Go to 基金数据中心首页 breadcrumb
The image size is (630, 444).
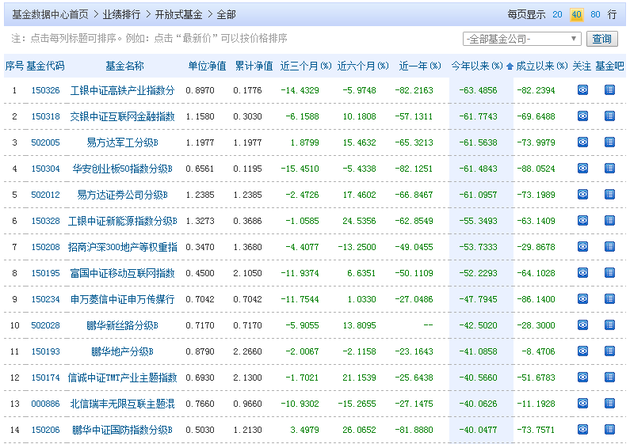tap(50, 14)
